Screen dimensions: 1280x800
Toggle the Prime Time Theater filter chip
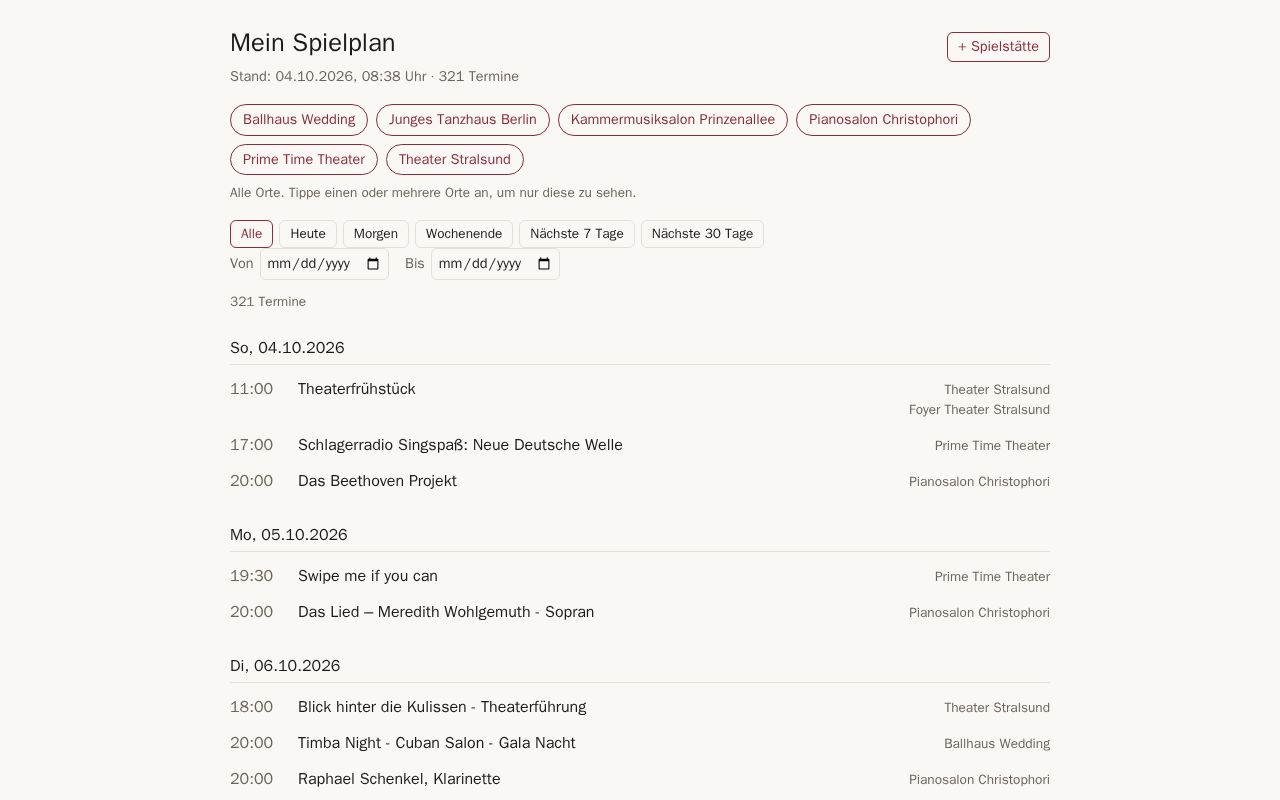(x=304, y=160)
